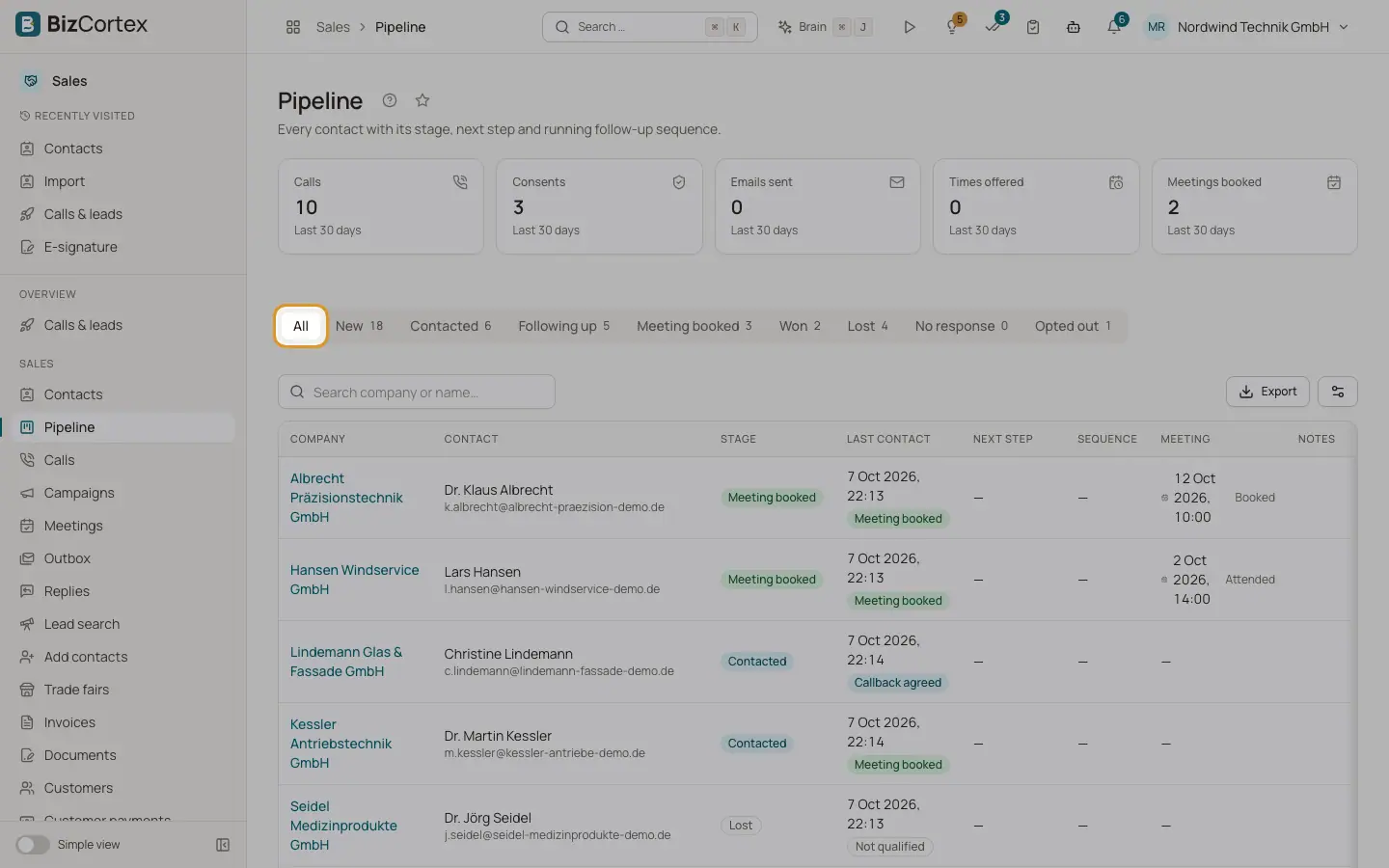Switch to the Won tab
The height and width of the screenshot is (868, 1389).
point(800,326)
